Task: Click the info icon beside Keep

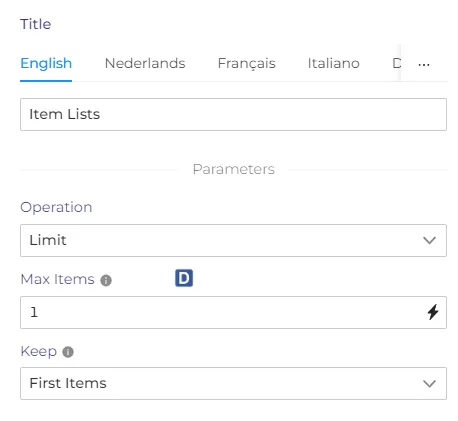Action: [x=68, y=352]
